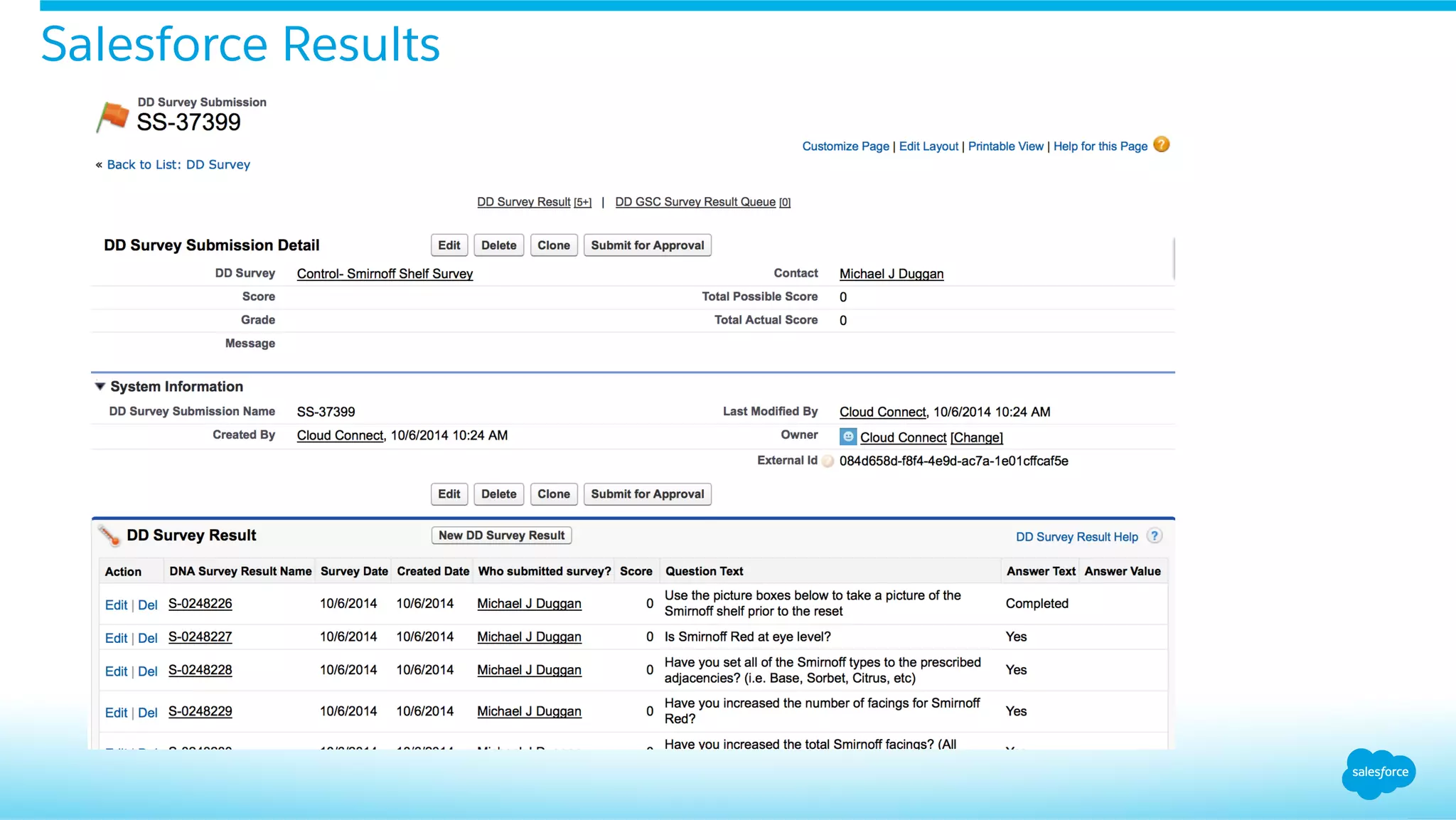Viewport: 1456px width, 820px height.
Task: Click the owner [Change] link
Action: (x=977, y=437)
